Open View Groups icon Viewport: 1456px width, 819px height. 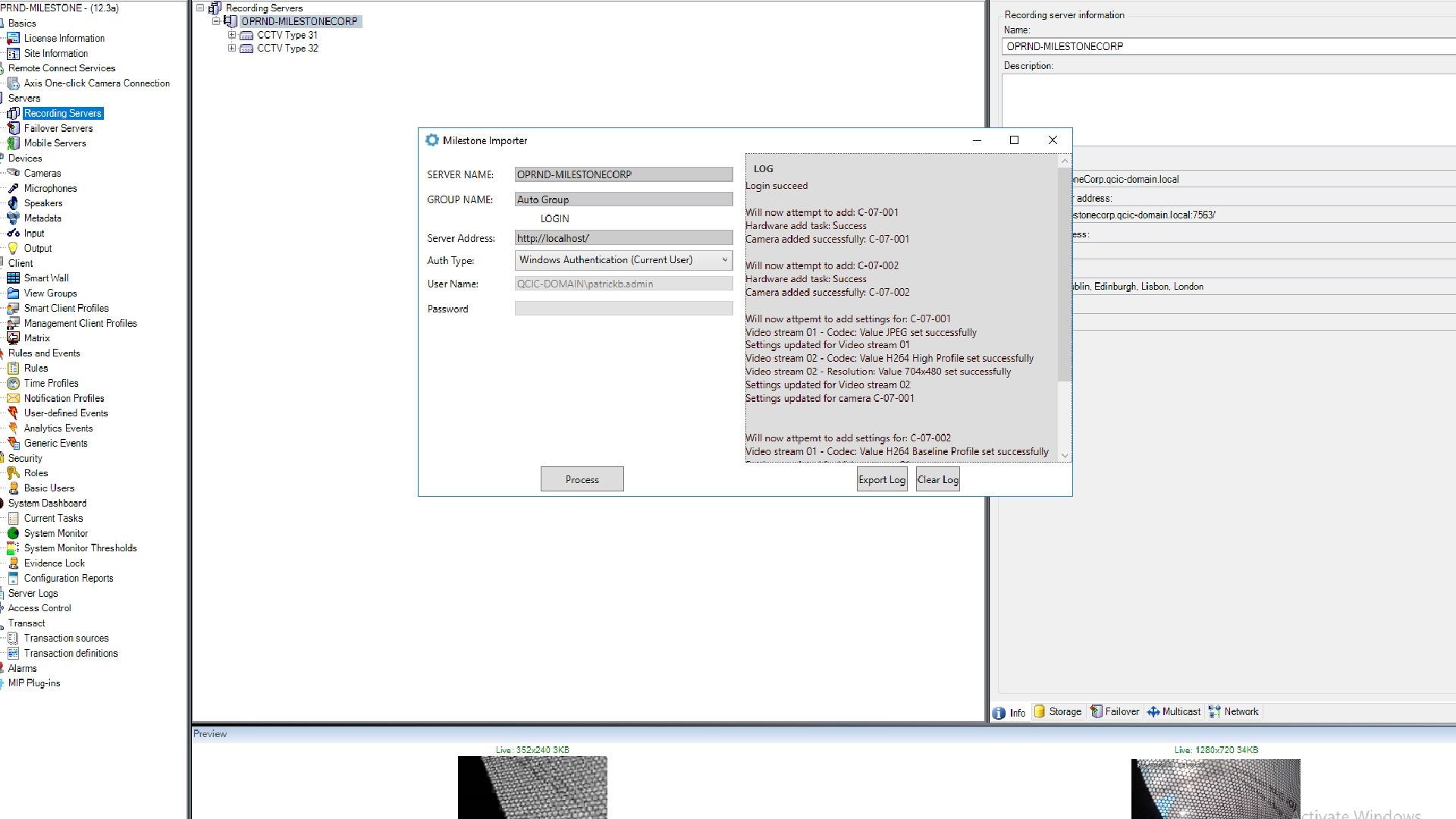(13, 293)
